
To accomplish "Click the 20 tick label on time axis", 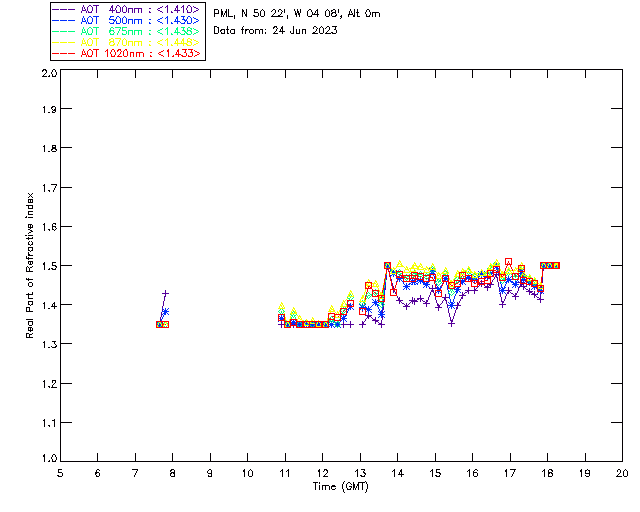I will click(622, 473).
